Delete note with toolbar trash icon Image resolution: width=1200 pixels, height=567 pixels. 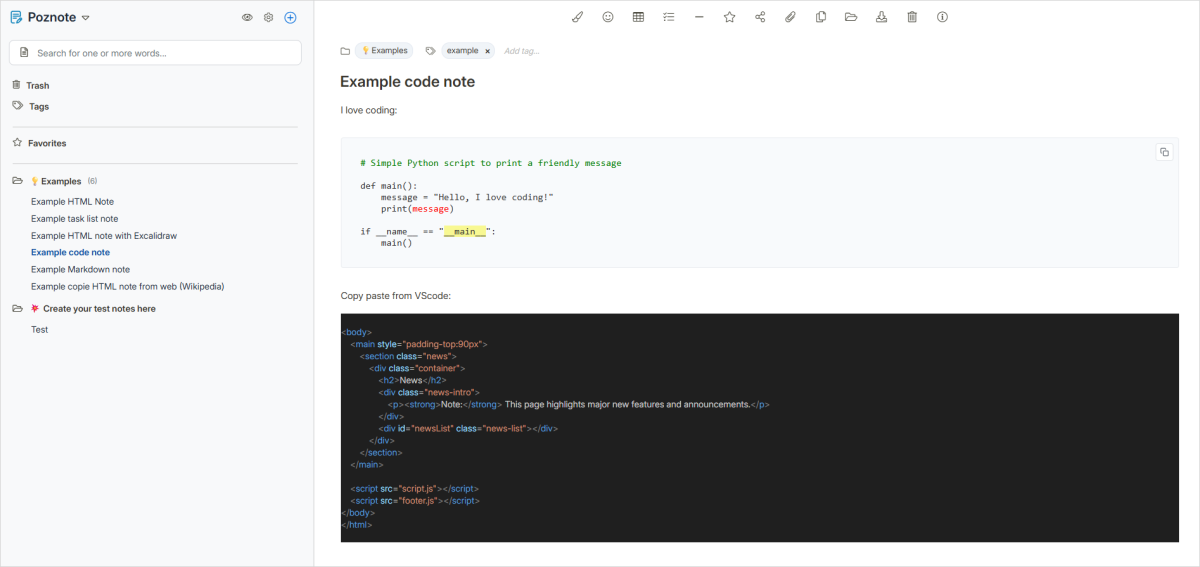(912, 17)
